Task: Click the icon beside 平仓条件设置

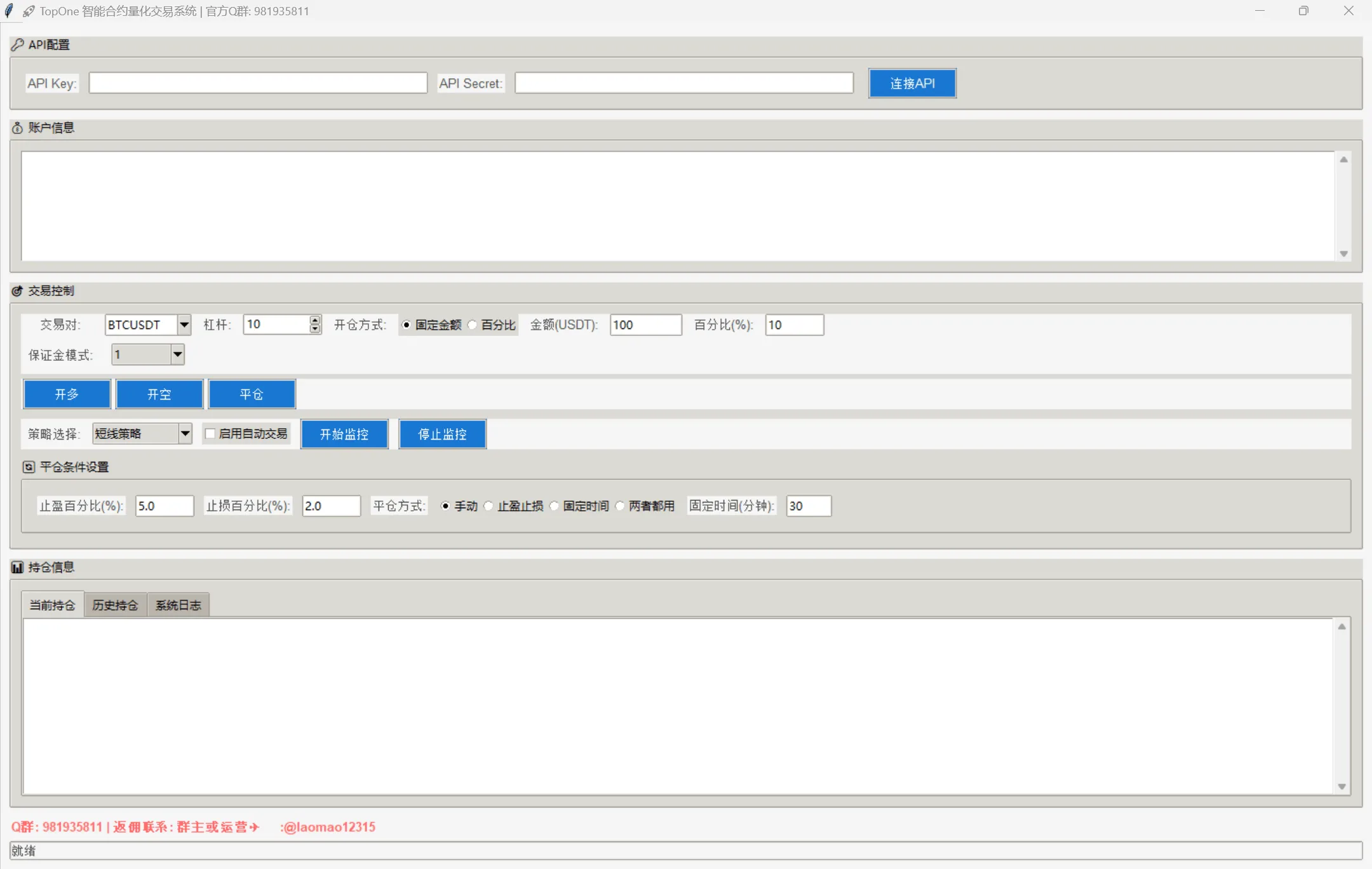Action: [29, 467]
